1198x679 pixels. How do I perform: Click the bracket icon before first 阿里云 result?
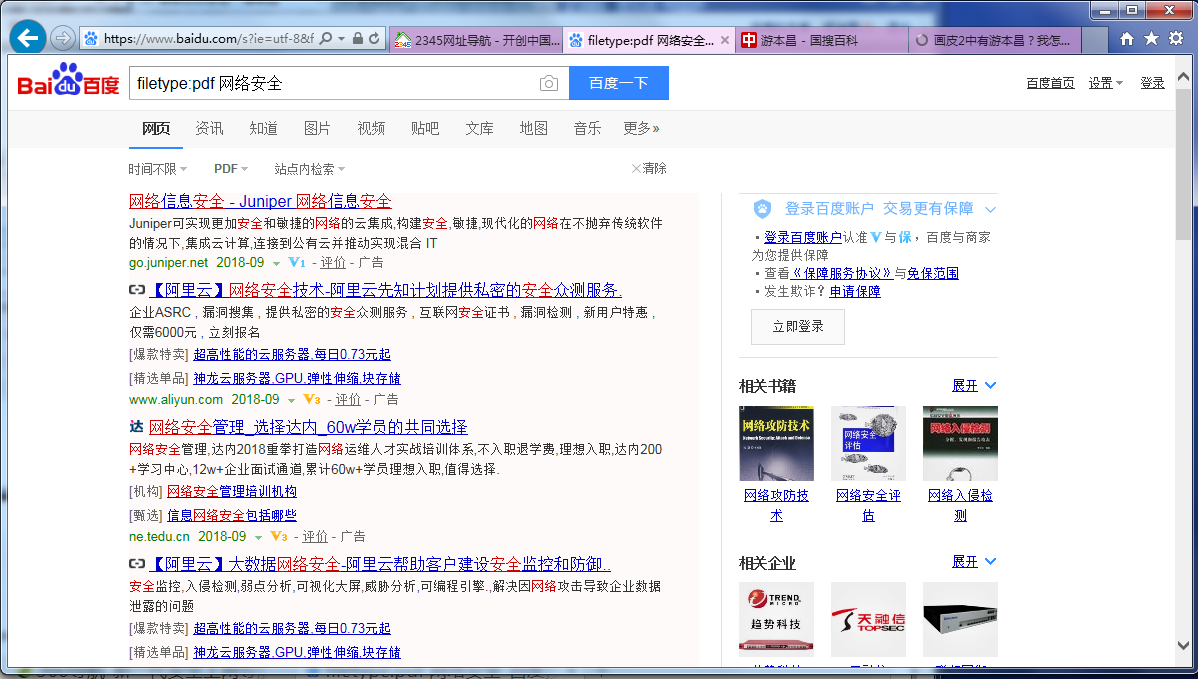[x=137, y=289]
